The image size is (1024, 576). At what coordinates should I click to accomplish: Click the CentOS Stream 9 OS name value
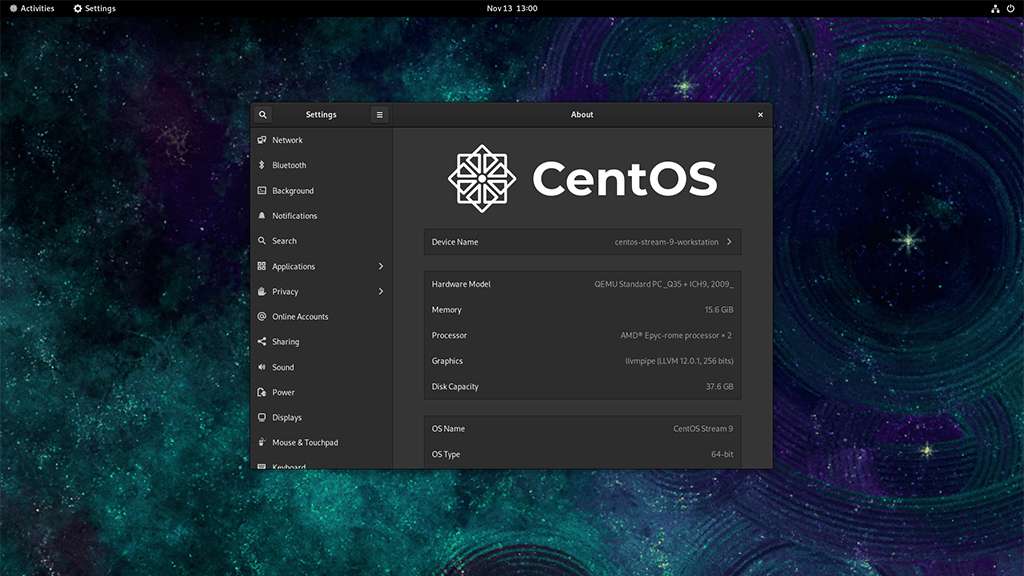pyautogui.click(x=703, y=428)
